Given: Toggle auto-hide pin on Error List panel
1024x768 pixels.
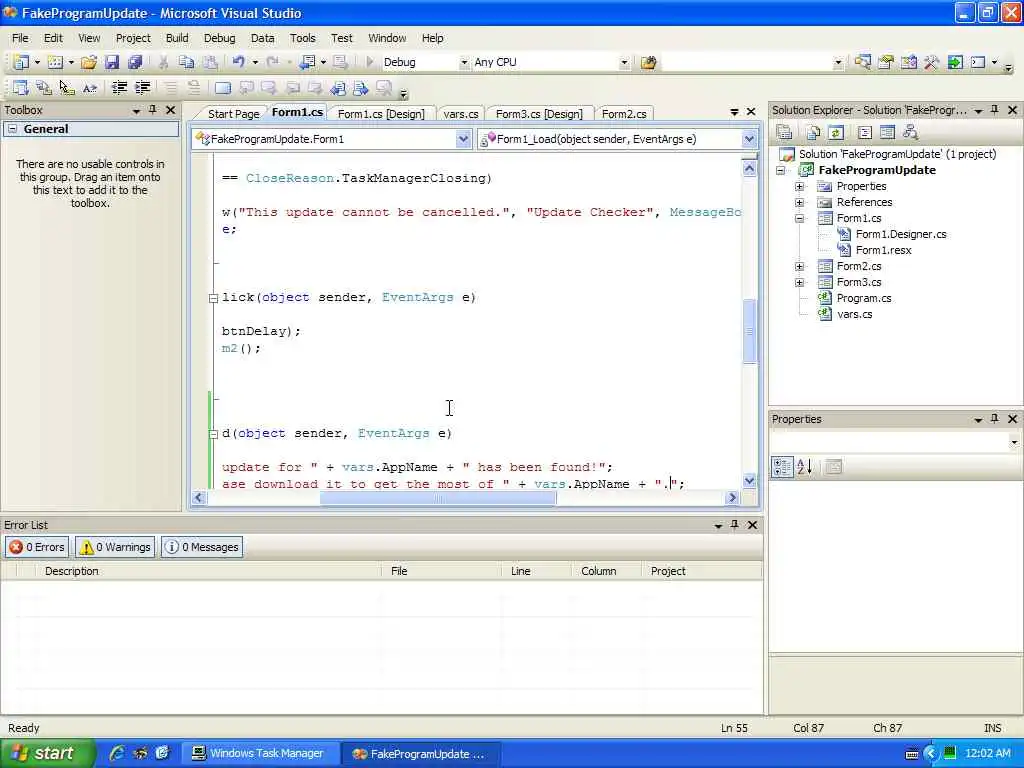Looking at the screenshot, I should tap(735, 525).
